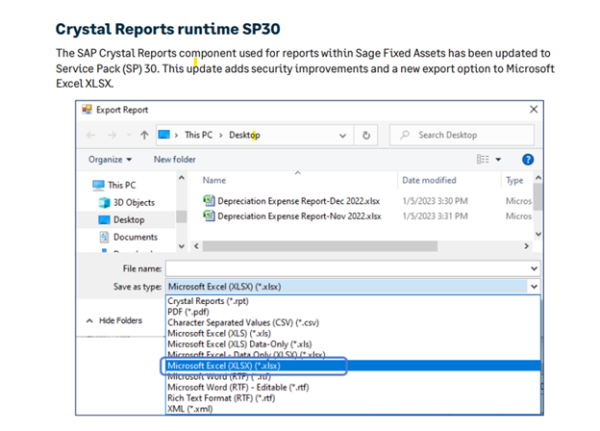Open the Documents folder in sidebar
Screen dimensions: 600x431
(134, 237)
